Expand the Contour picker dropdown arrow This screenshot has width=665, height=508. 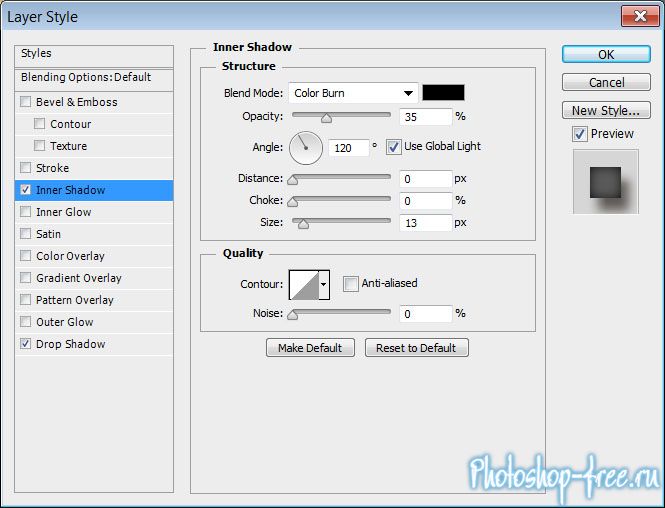[323, 285]
